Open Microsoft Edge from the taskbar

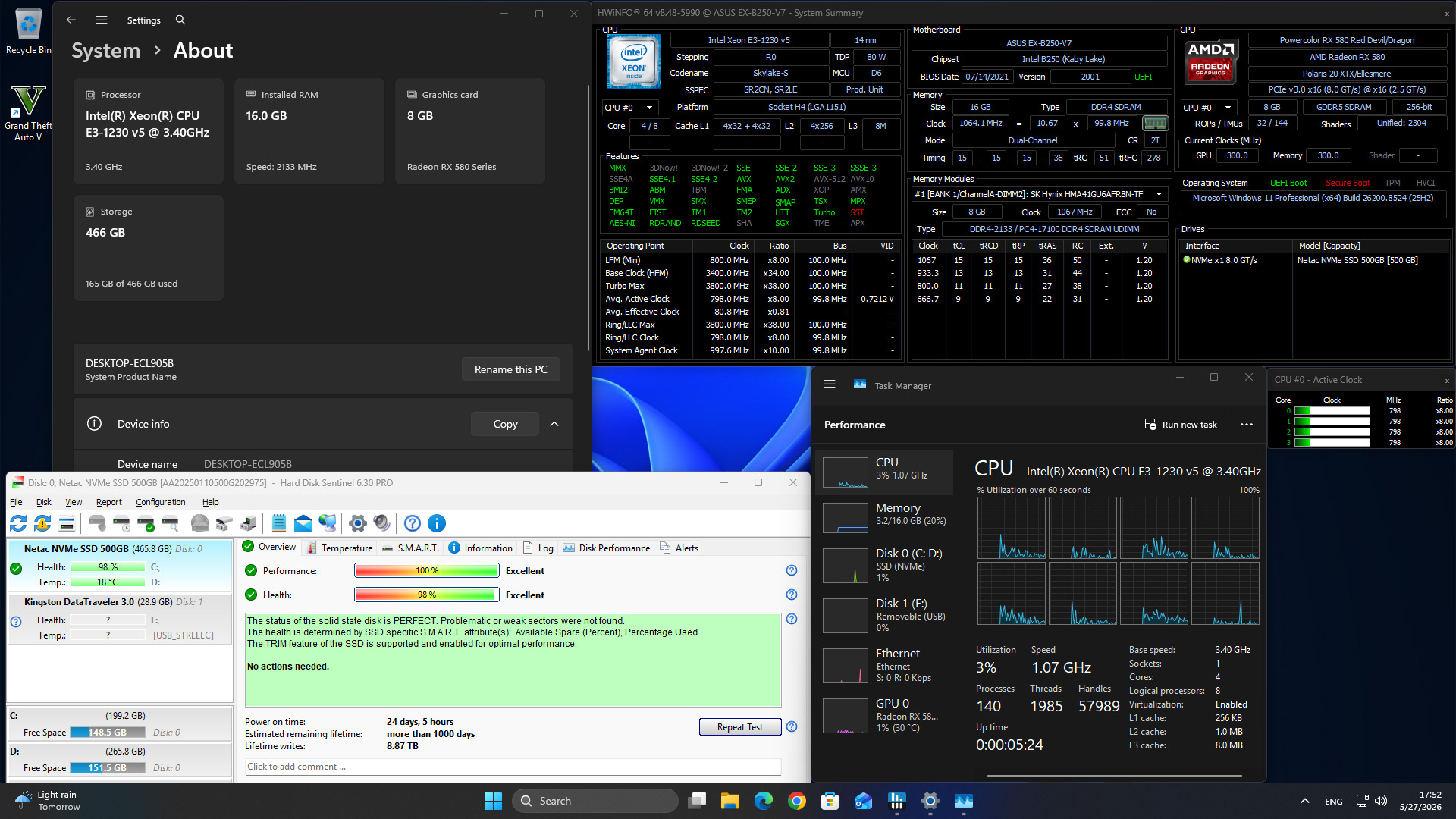click(x=764, y=801)
